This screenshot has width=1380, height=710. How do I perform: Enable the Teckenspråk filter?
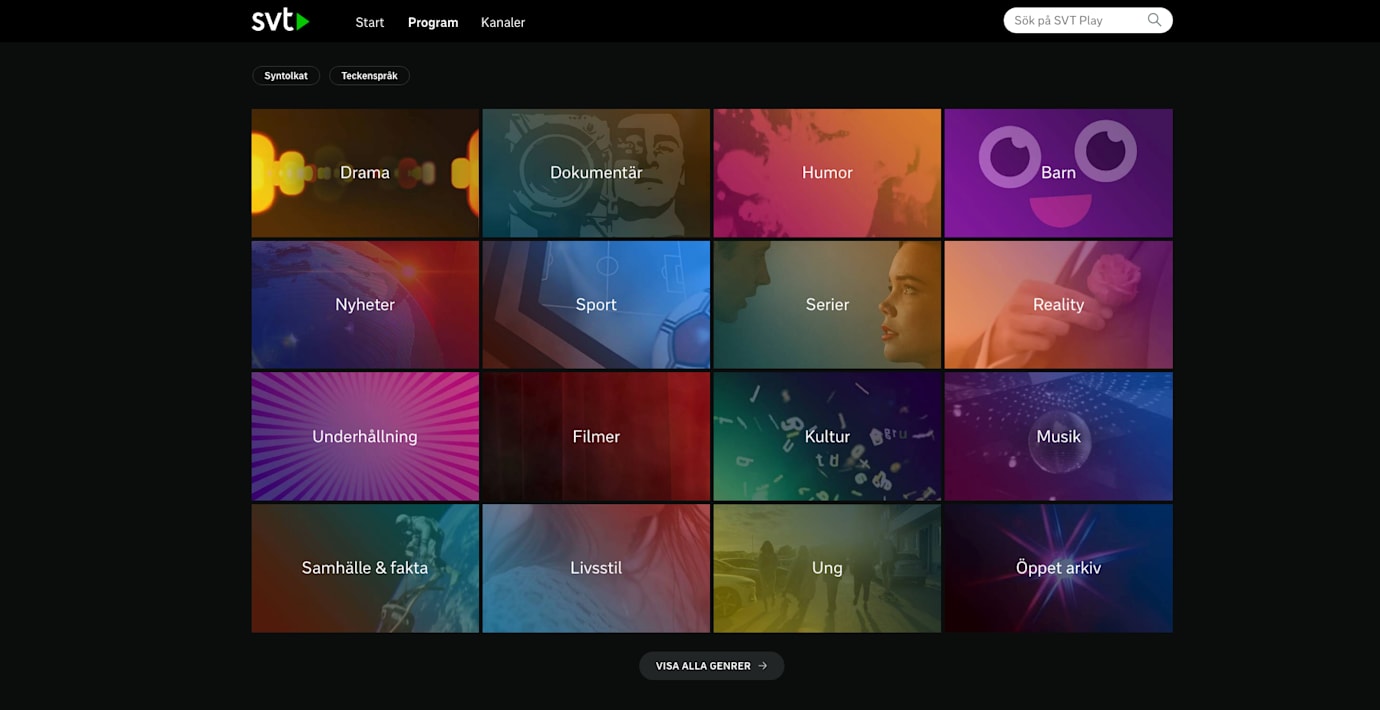coord(369,76)
